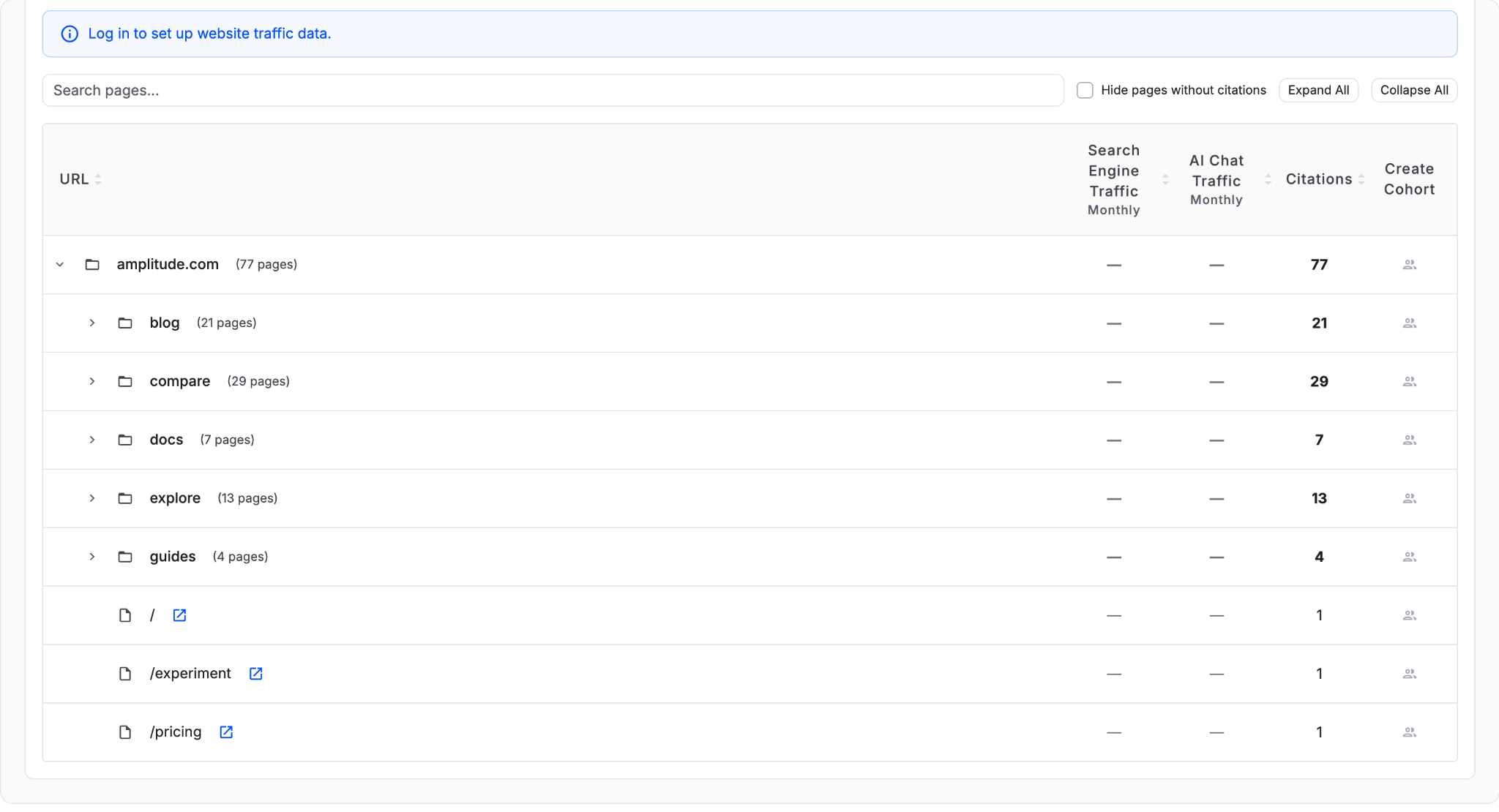Click the (77 pages) count label
This screenshot has width=1499, height=812.
pos(266,265)
